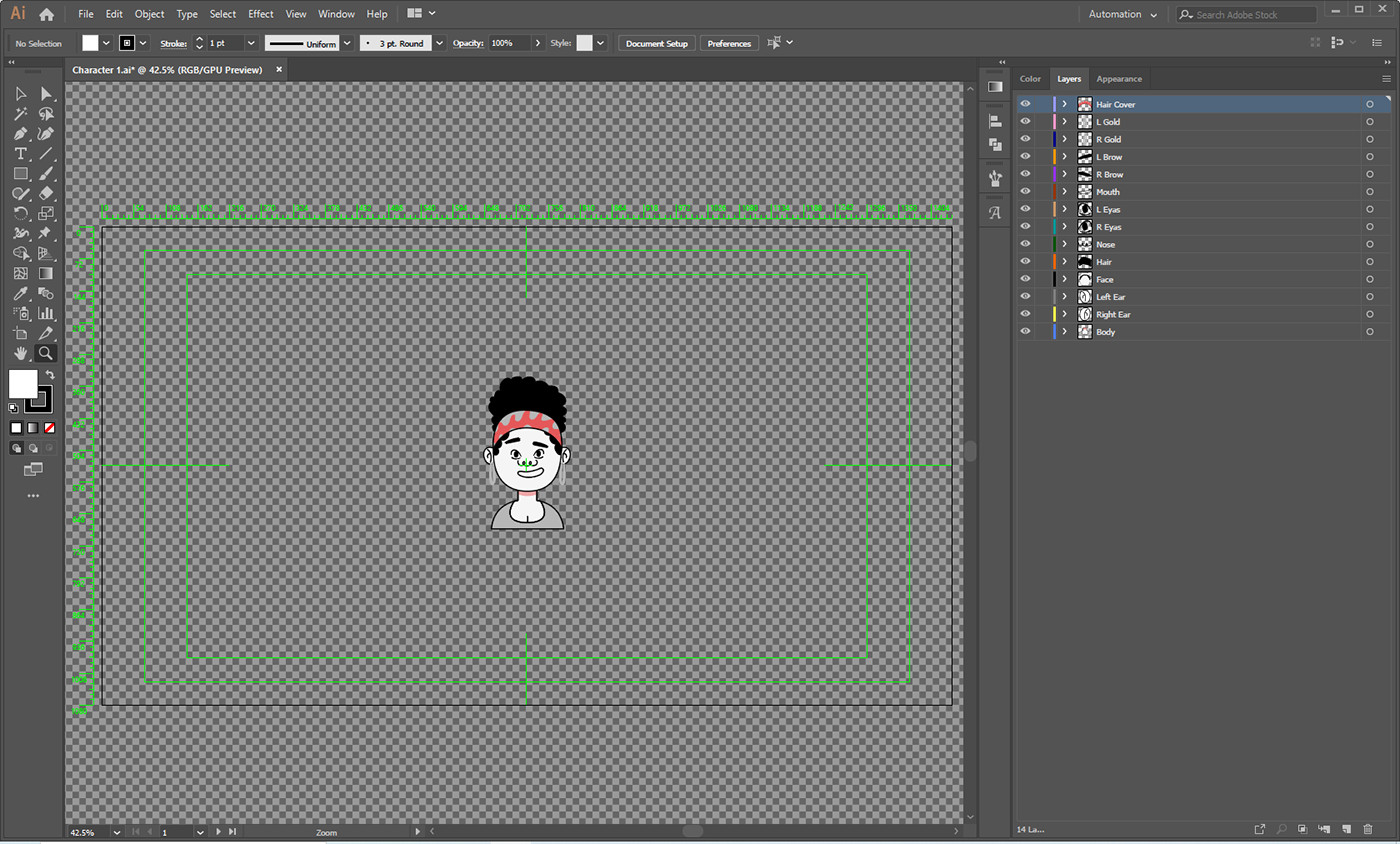Image resolution: width=1400 pixels, height=844 pixels.
Task: Hide the Body layer
Action: coord(1025,332)
